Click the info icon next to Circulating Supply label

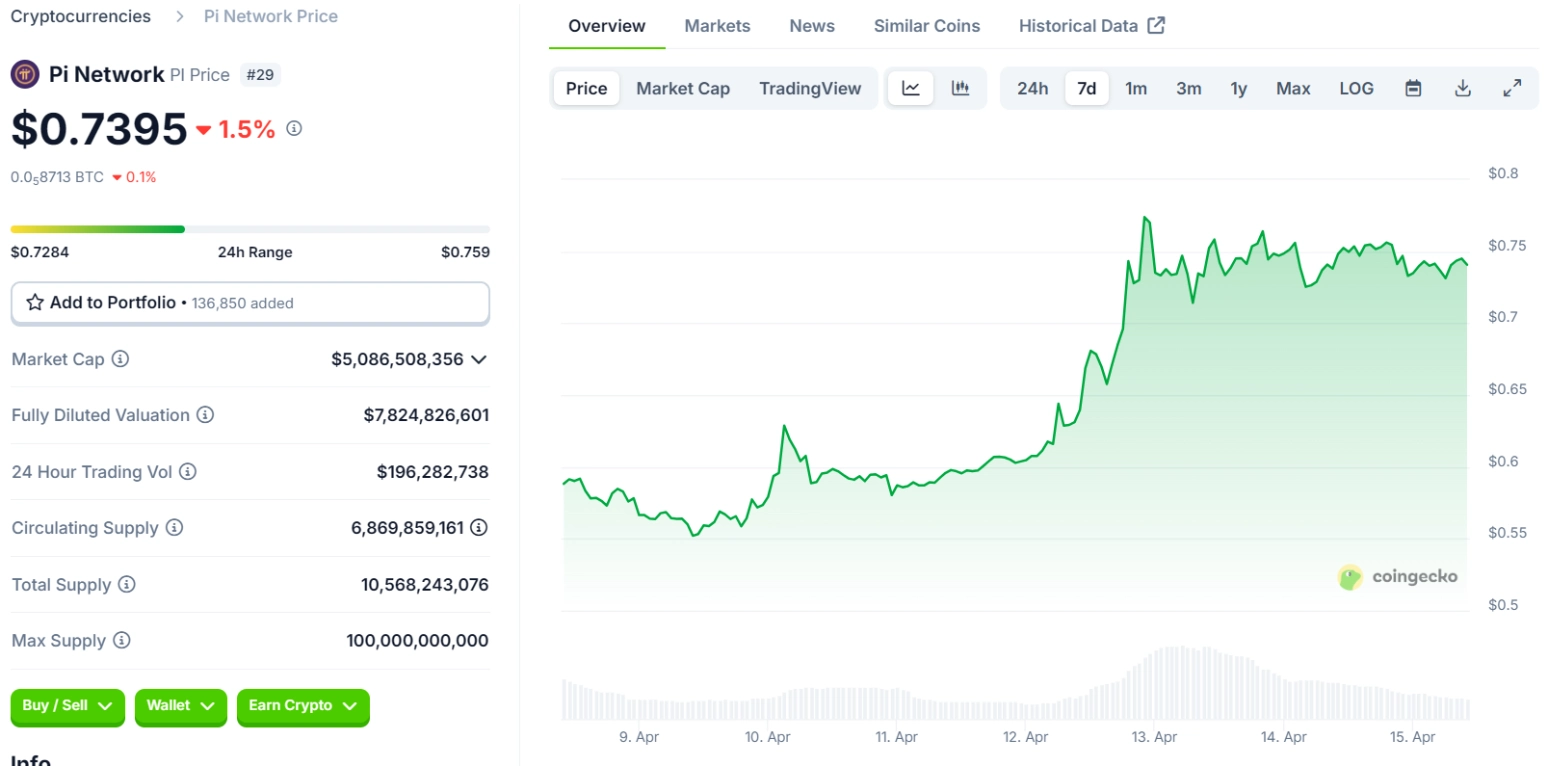(174, 527)
